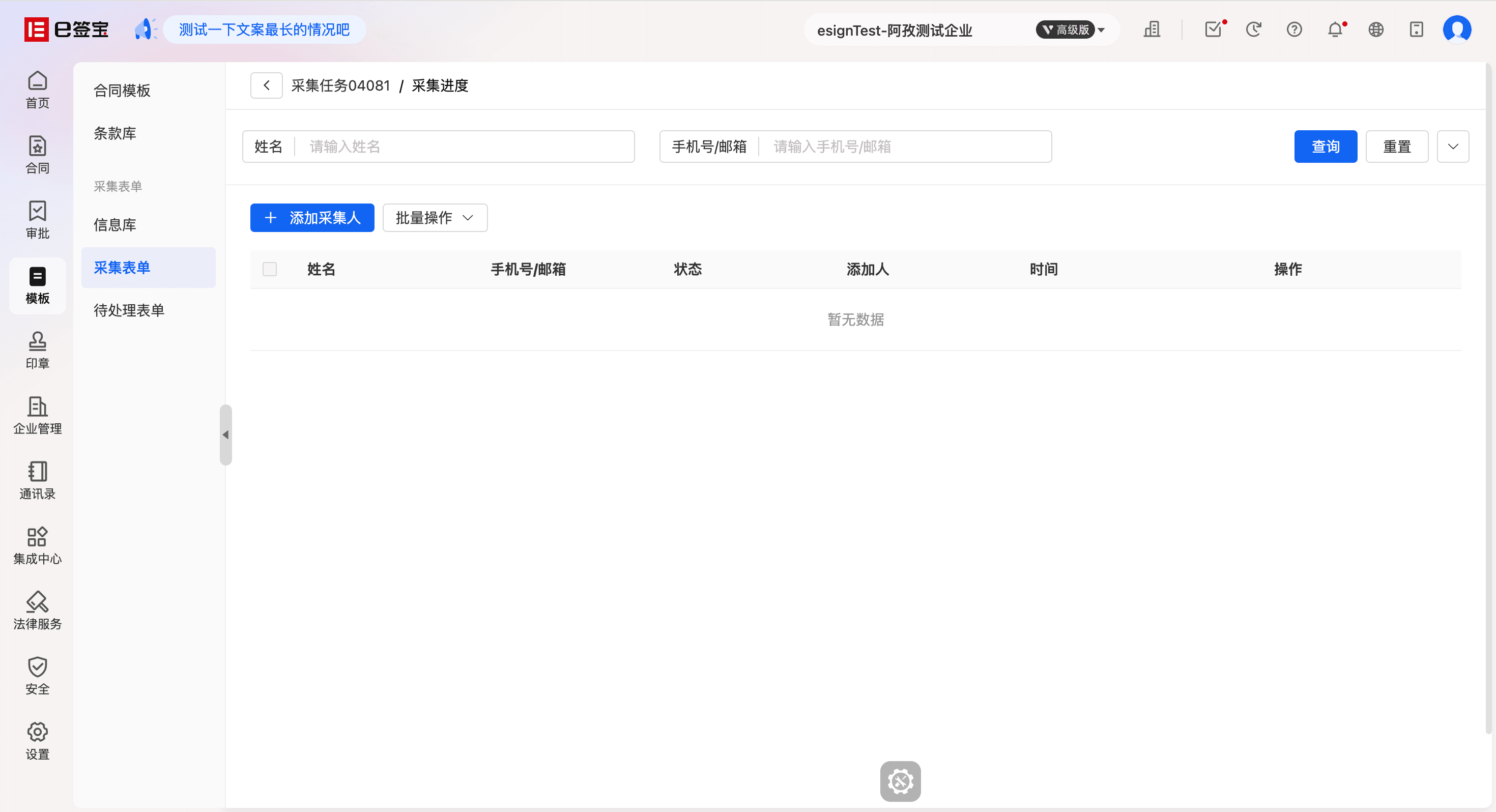This screenshot has width=1496, height=812.
Task: Click the 查询 search button
Action: coord(1325,147)
